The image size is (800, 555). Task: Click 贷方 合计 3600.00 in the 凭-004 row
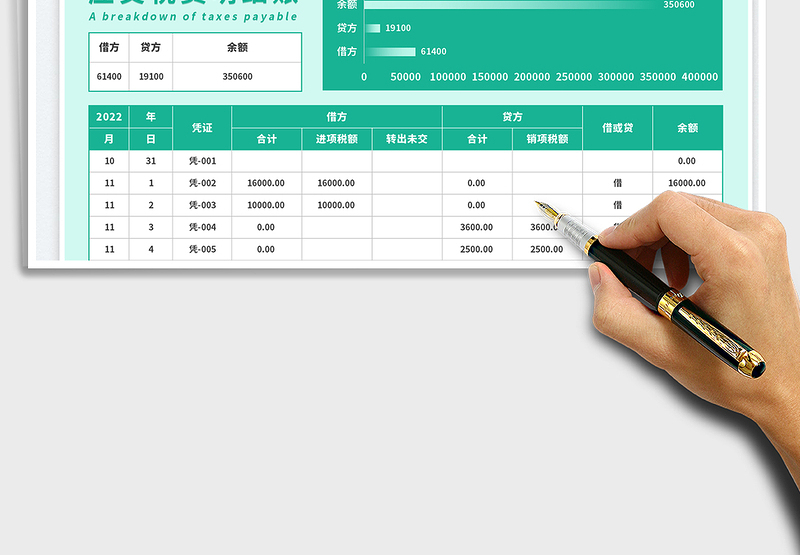coord(477,227)
